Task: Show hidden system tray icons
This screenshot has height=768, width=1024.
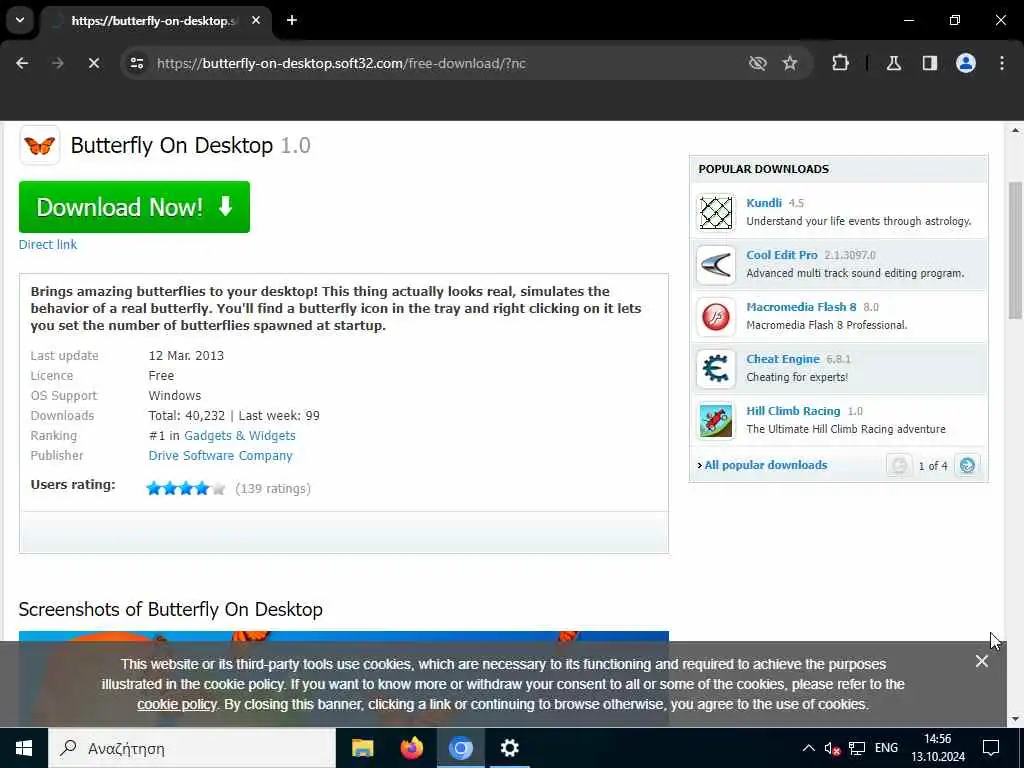Action: pos(808,748)
